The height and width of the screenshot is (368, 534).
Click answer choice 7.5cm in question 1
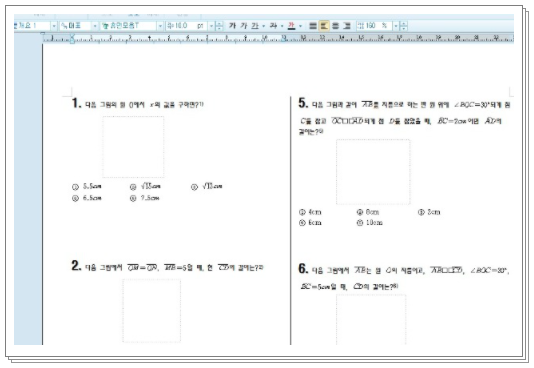click(x=145, y=198)
